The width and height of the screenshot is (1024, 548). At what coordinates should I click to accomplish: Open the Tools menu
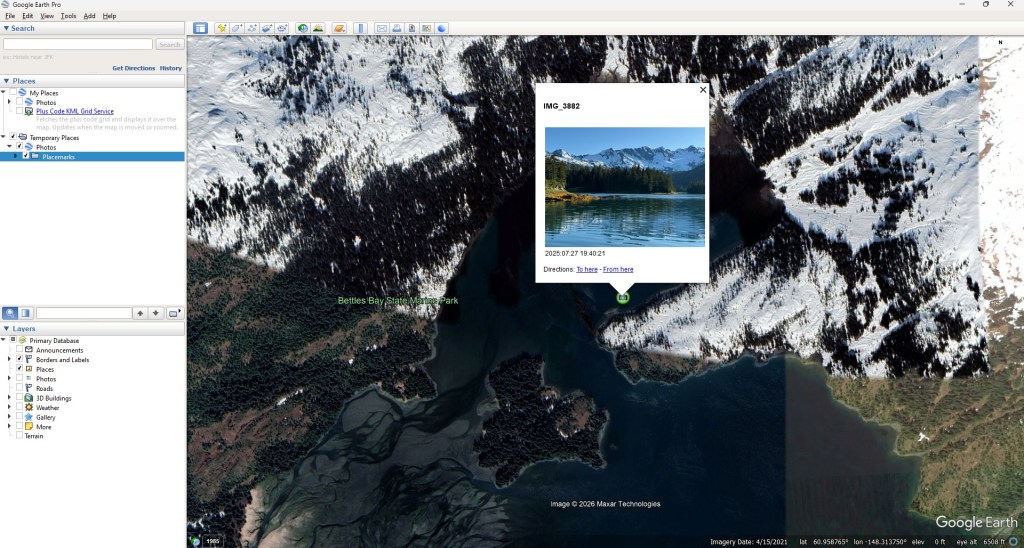click(68, 16)
